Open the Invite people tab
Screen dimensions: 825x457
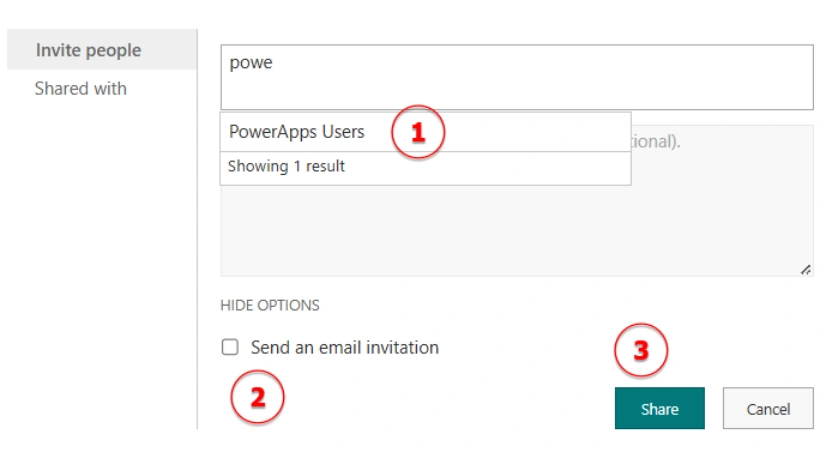[x=102, y=50]
